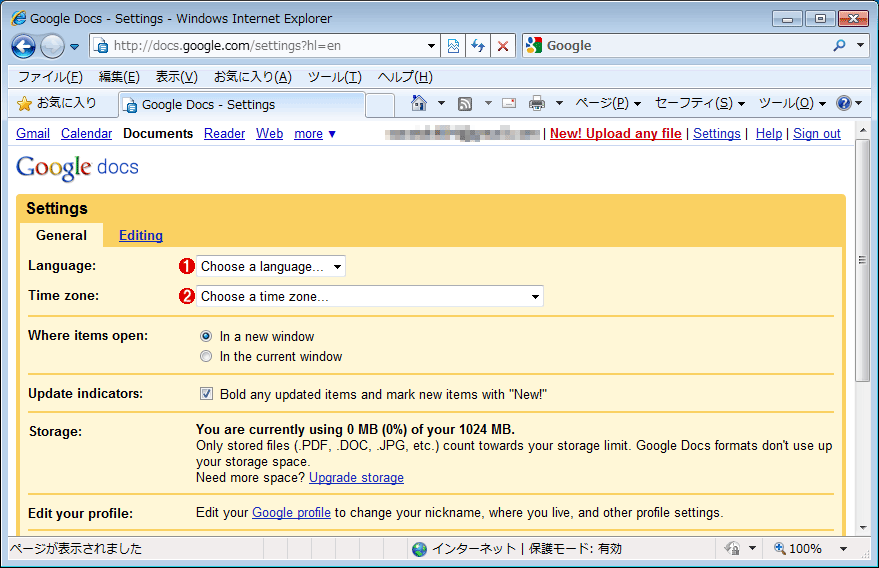Click the RSS feeds icon
This screenshot has height=568, width=879.
(x=465, y=104)
